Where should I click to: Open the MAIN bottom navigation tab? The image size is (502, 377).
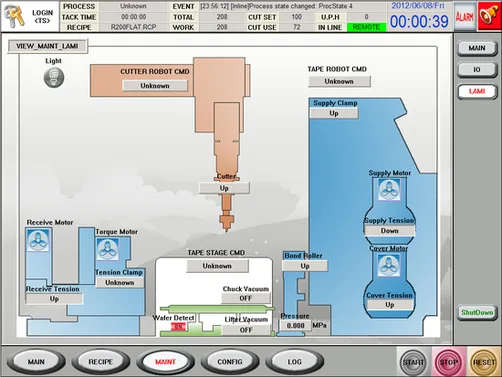[36, 362]
